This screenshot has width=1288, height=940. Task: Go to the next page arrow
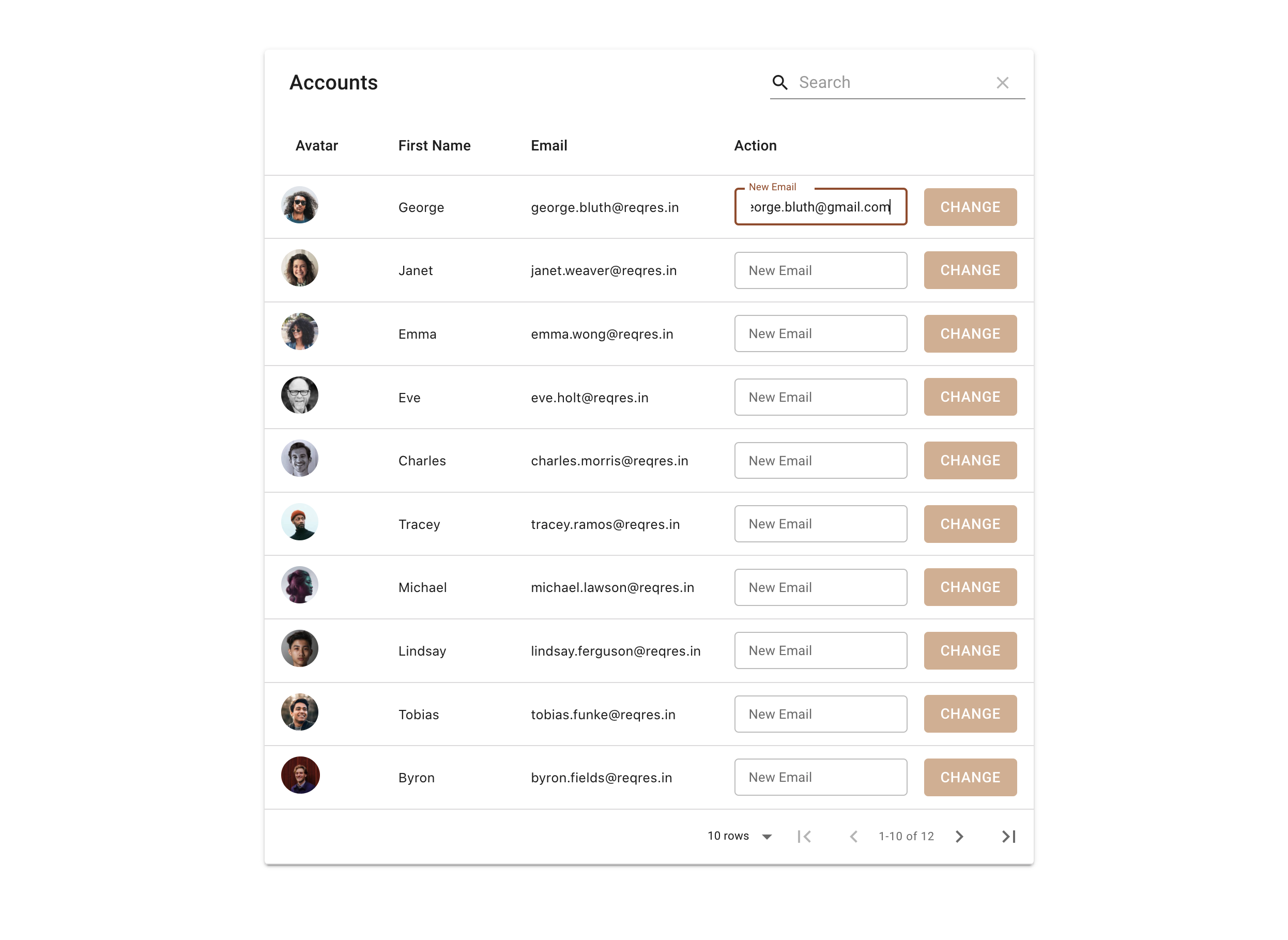[959, 836]
